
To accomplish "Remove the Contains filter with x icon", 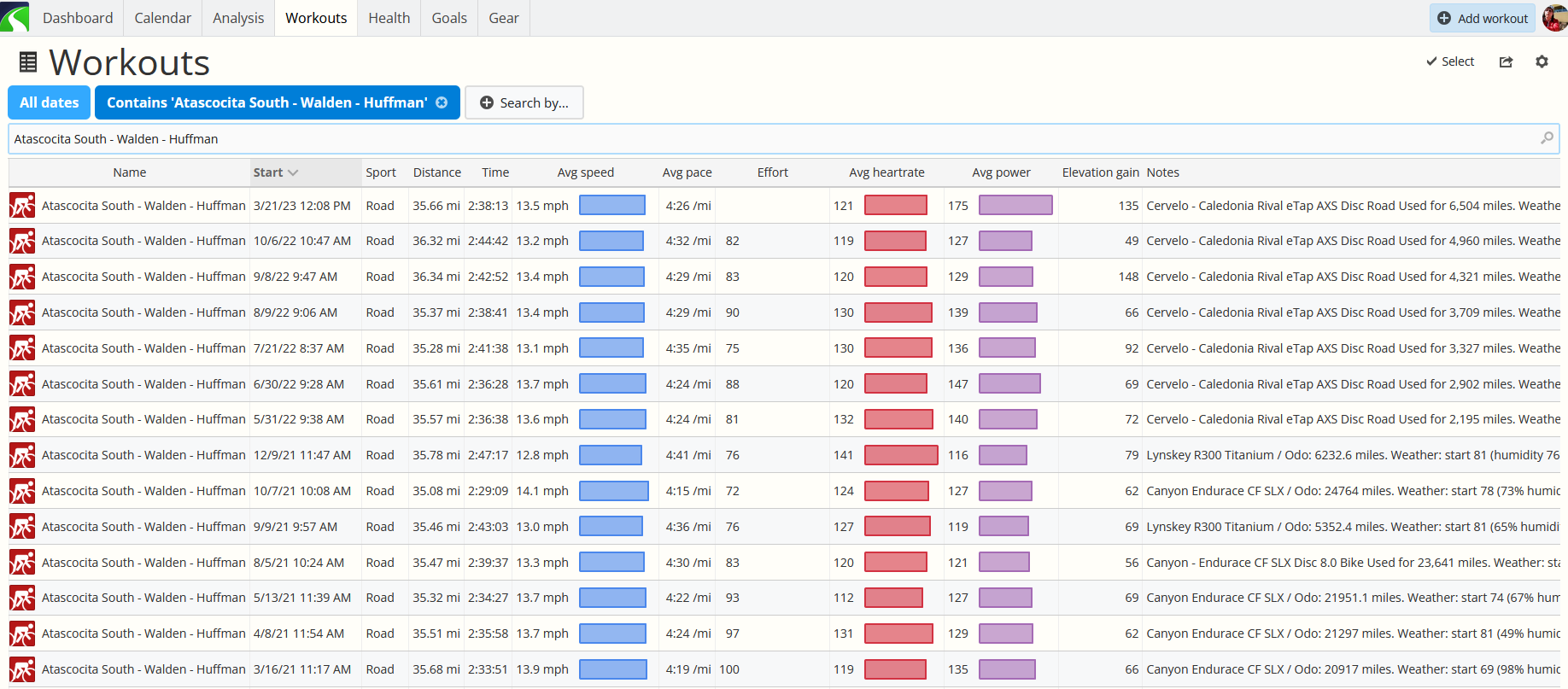I will [x=442, y=102].
